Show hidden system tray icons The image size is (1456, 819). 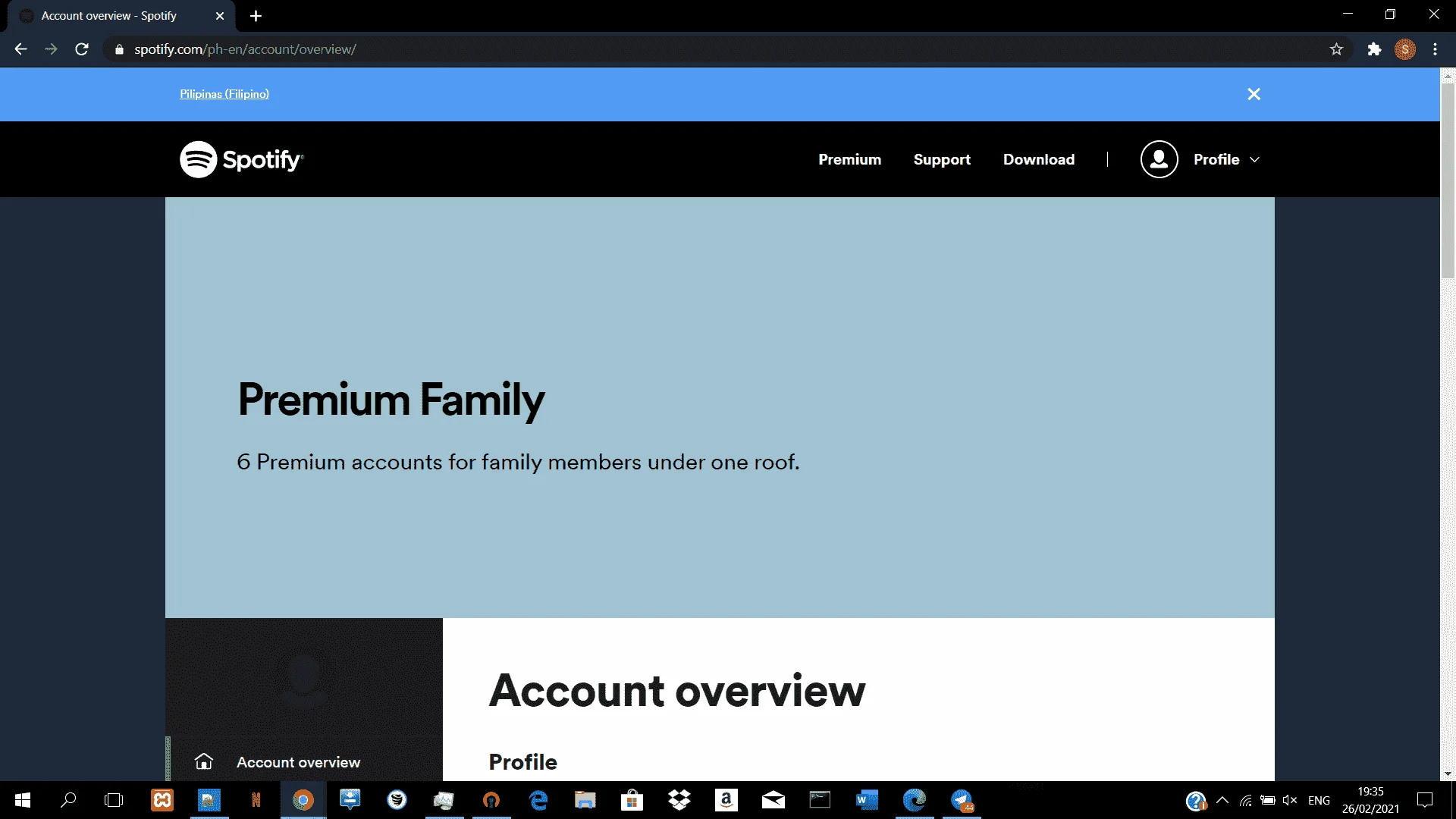[1222, 800]
